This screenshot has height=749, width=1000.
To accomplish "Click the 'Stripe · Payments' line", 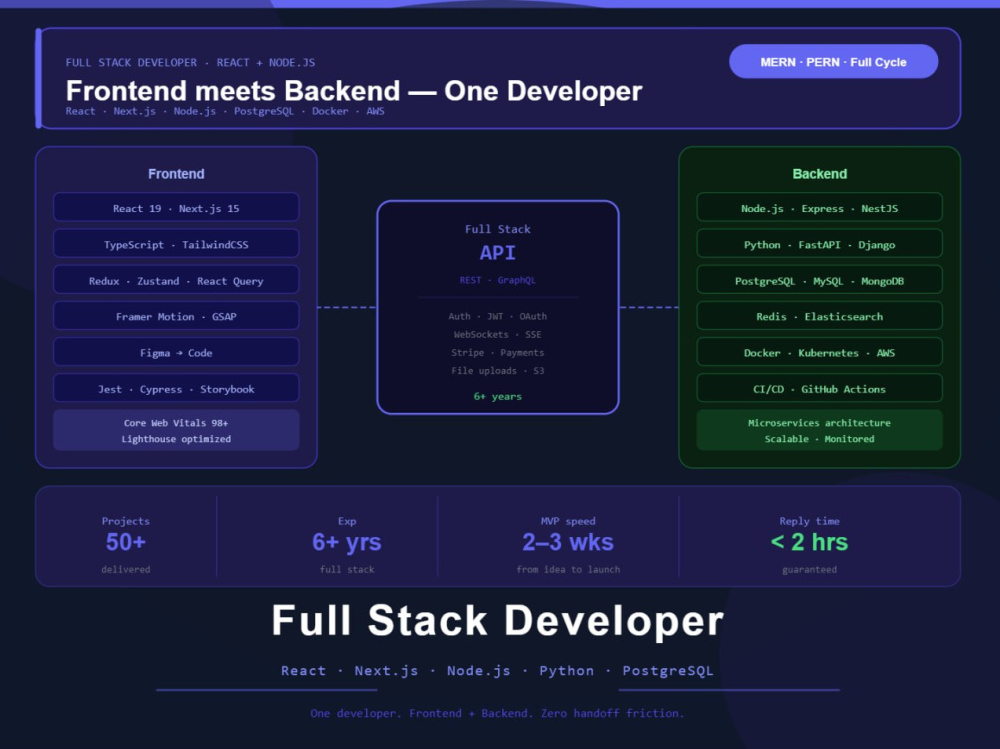I will tap(497, 353).
